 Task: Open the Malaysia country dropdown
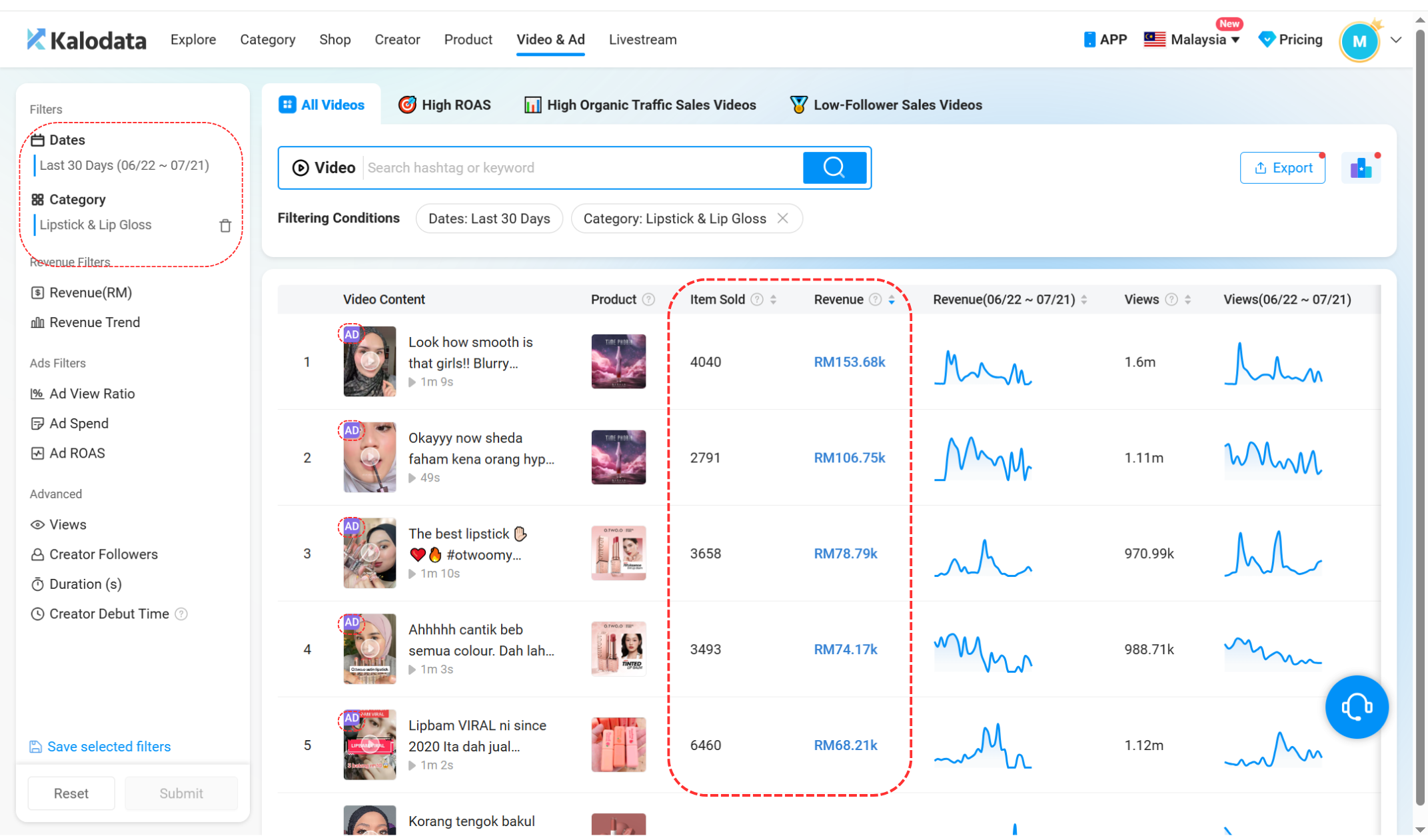coord(1205,39)
